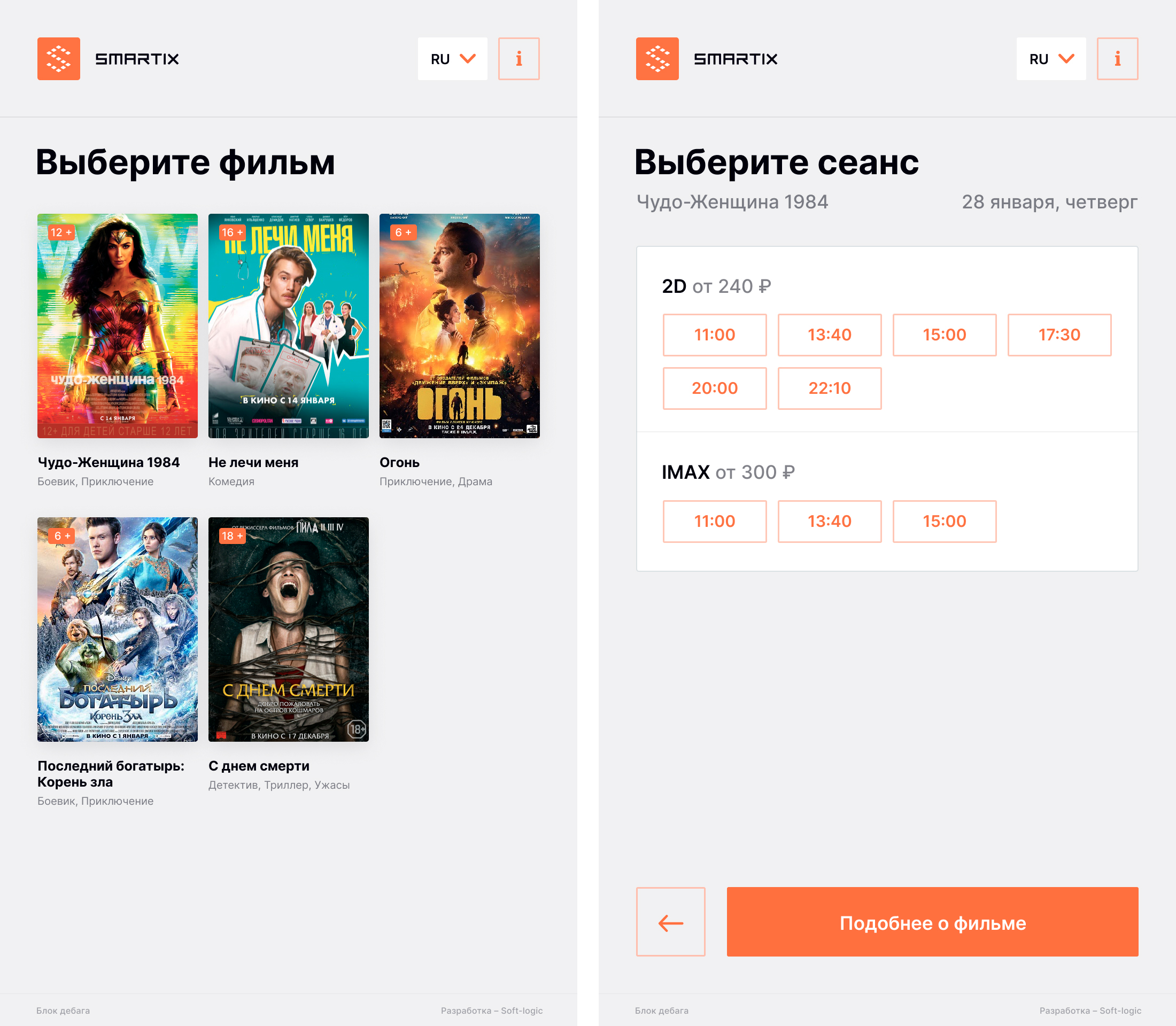Open info icon on session selection screen

tap(1118, 59)
